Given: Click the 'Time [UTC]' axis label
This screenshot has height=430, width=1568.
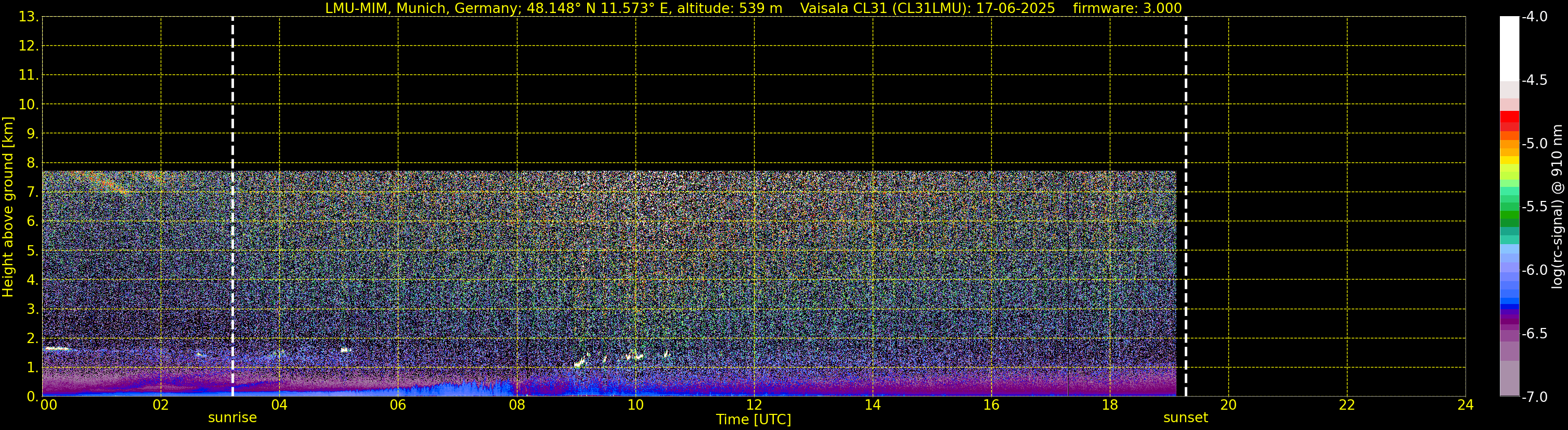Looking at the screenshot, I should (754, 420).
